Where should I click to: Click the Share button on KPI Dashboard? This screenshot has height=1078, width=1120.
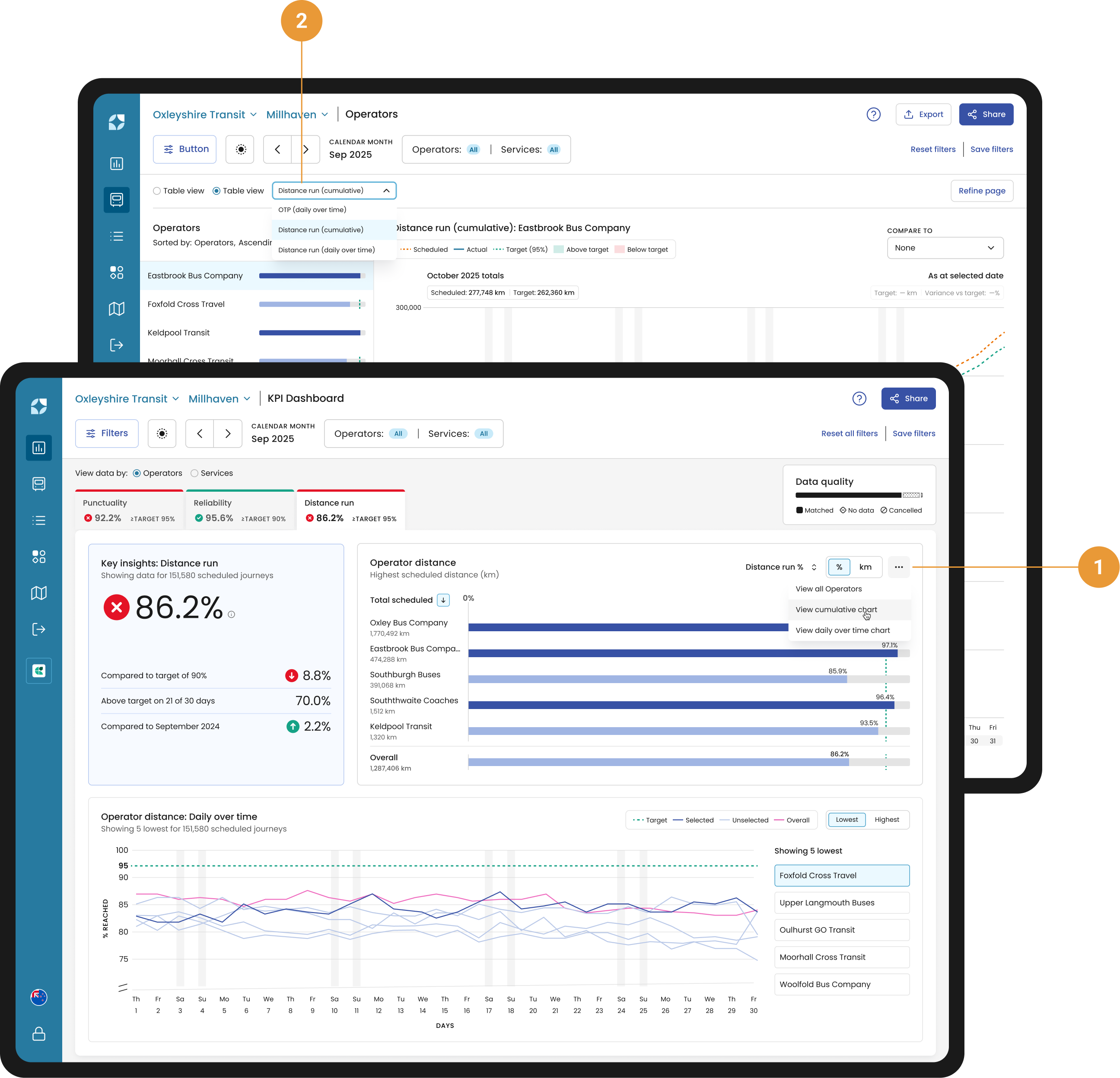coord(908,399)
